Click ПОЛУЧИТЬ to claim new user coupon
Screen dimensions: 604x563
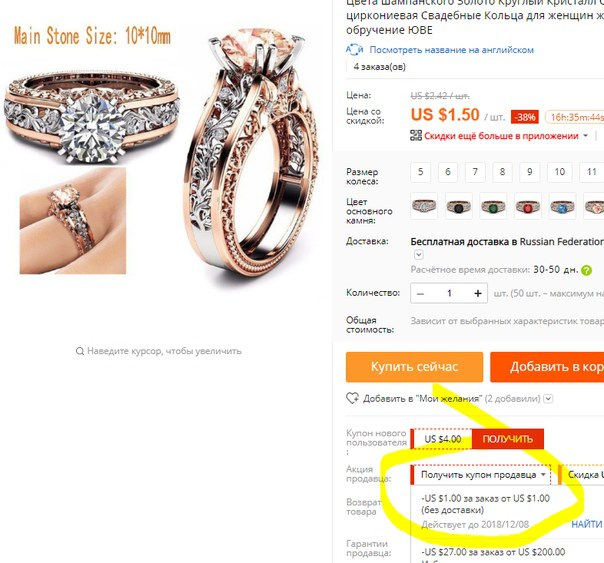click(x=507, y=439)
